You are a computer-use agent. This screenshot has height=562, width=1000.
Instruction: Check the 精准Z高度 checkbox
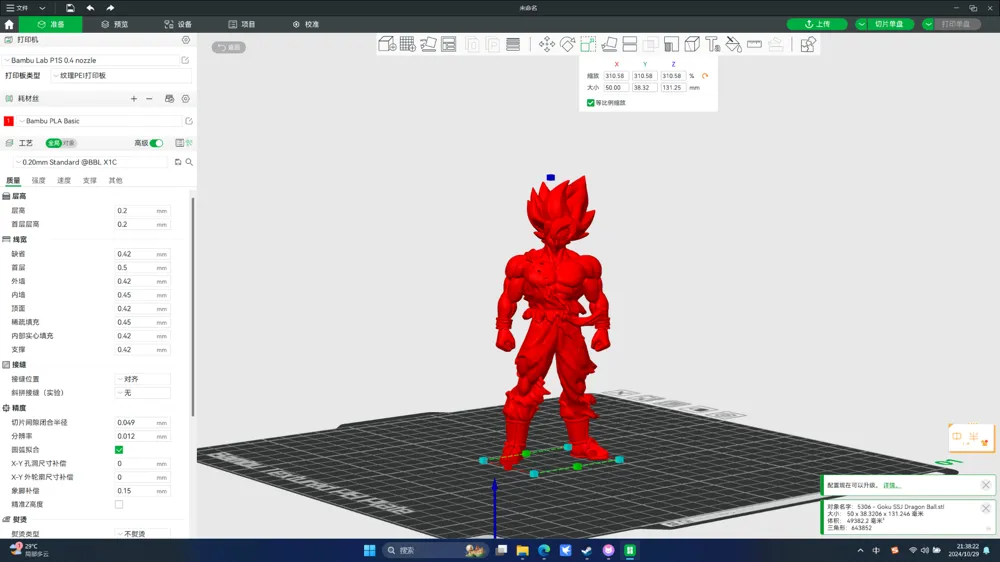119,504
